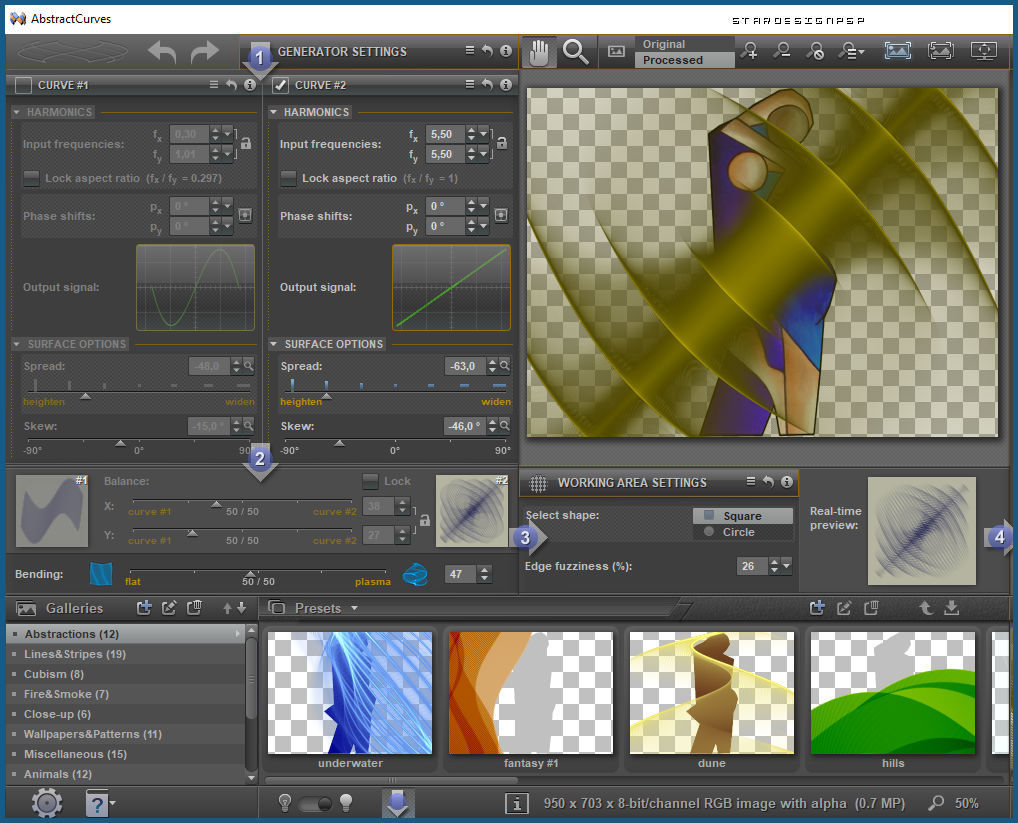
Task: Click the image info icon in status bar
Action: click(517, 803)
